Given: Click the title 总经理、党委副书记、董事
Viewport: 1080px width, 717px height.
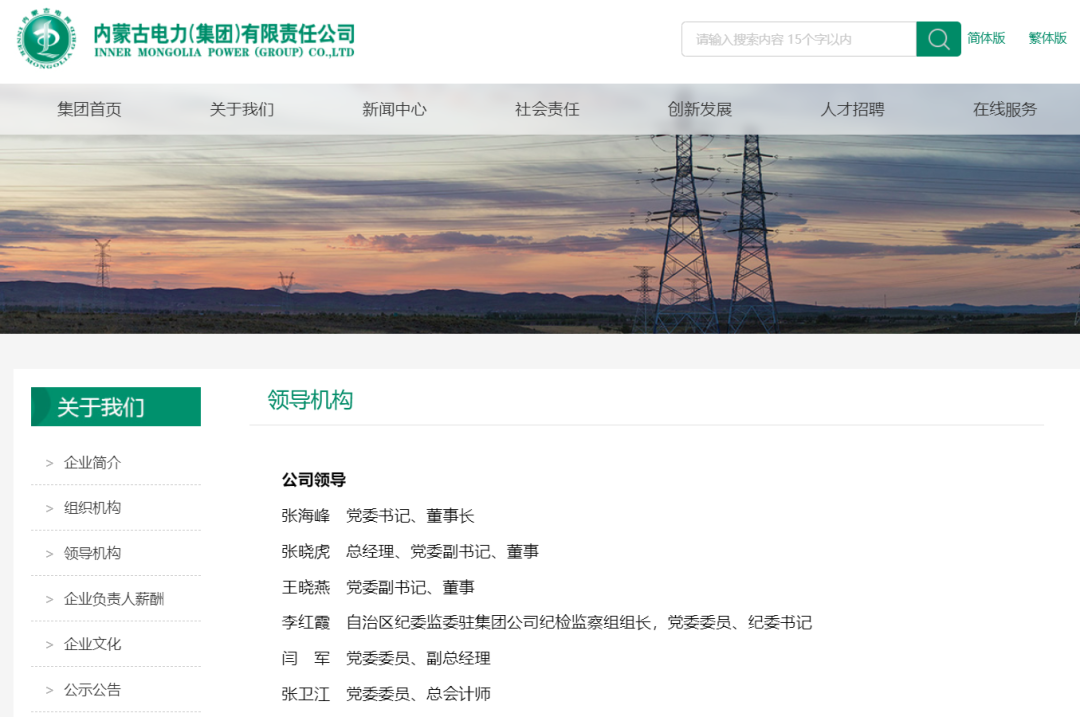Looking at the screenshot, I should tap(442, 552).
